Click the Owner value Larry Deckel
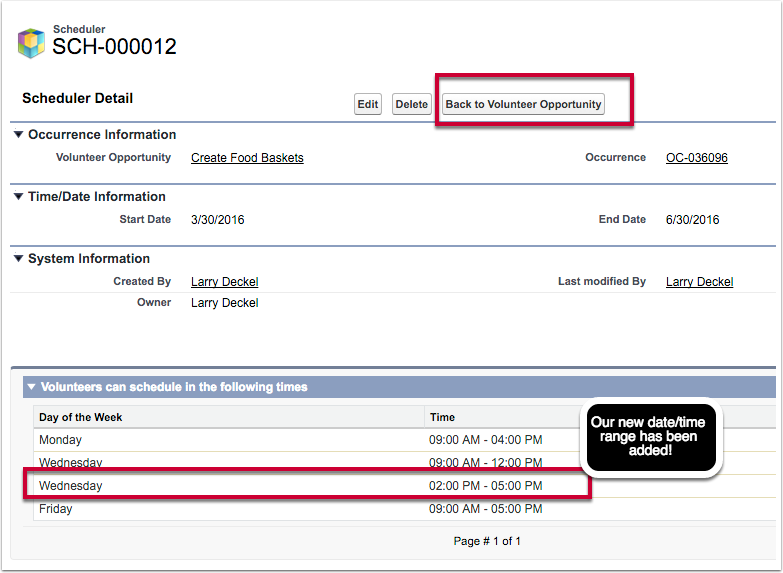This screenshot has width=783, height=573. coord(225,303)
